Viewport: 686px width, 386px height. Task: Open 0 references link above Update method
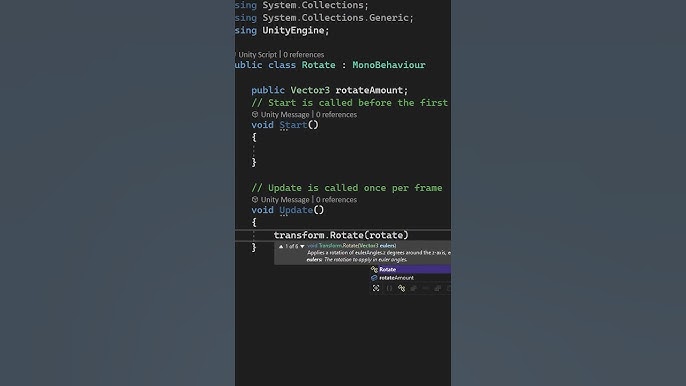(336, 200)
